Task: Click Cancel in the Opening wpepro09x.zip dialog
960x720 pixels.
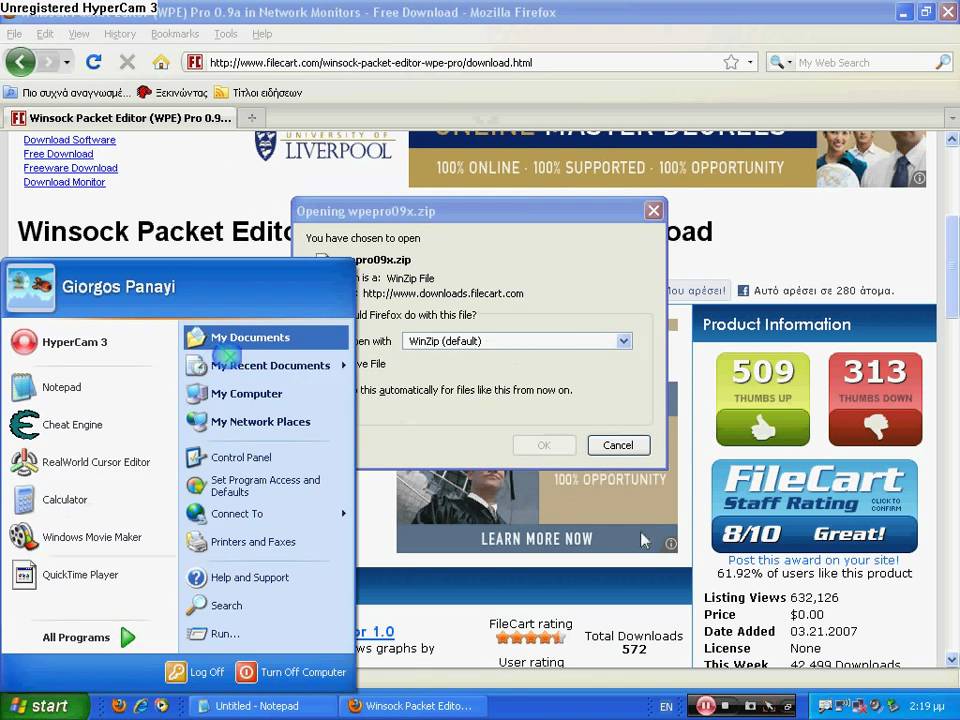Action: point(618,445)
